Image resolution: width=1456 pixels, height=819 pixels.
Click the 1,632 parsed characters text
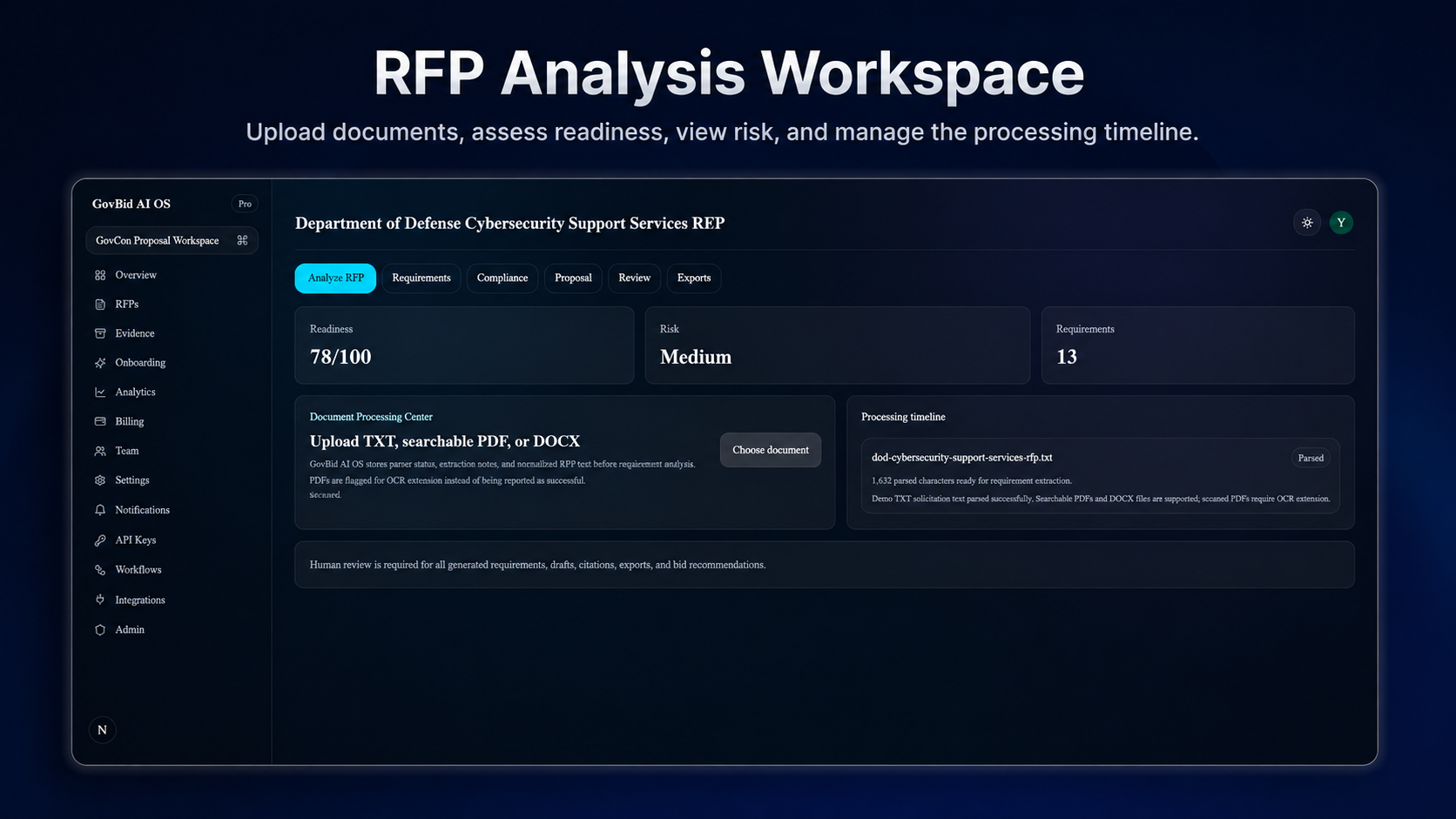tap(972, 480)
